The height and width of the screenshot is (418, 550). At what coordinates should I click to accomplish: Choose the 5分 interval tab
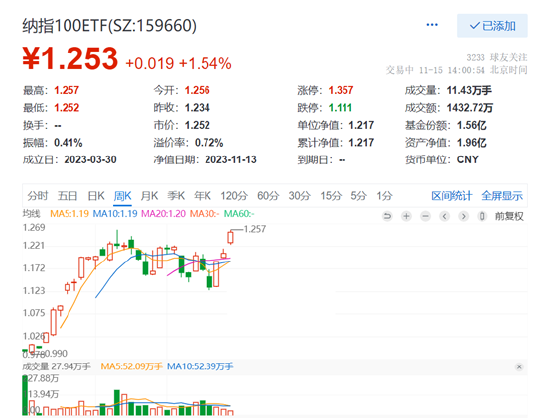coord(358,195)
